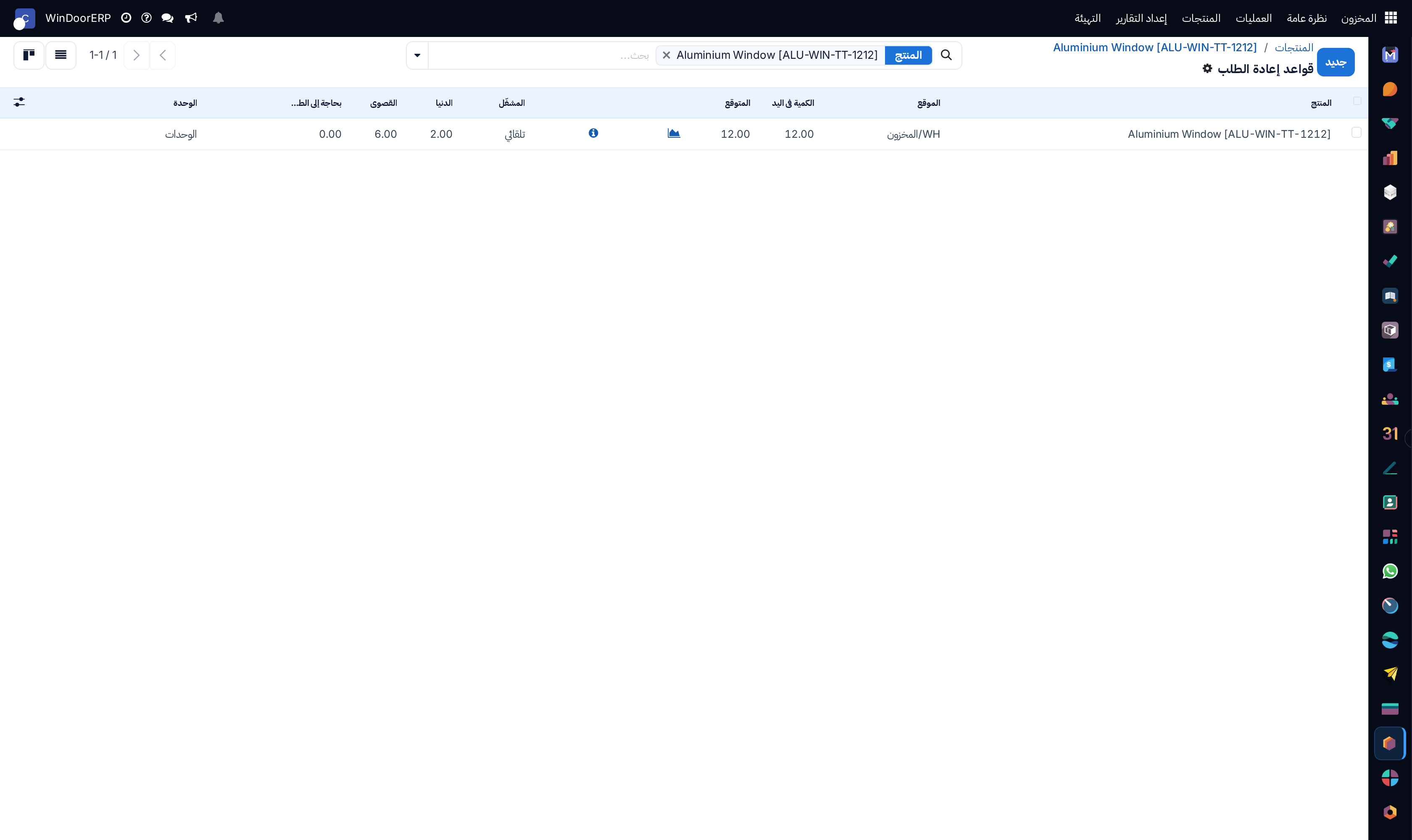Click the megaphone announcements icon

click(191, 18)
